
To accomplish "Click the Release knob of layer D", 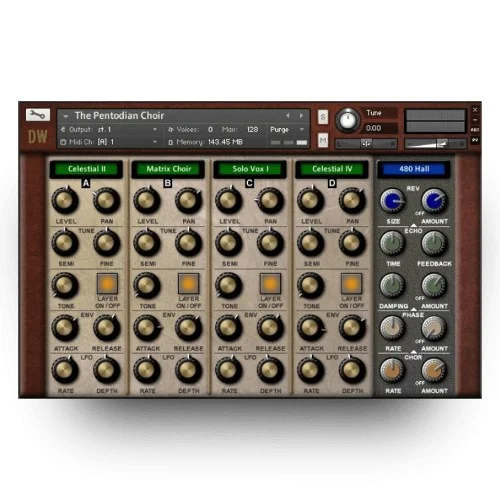I will (352, 328).
